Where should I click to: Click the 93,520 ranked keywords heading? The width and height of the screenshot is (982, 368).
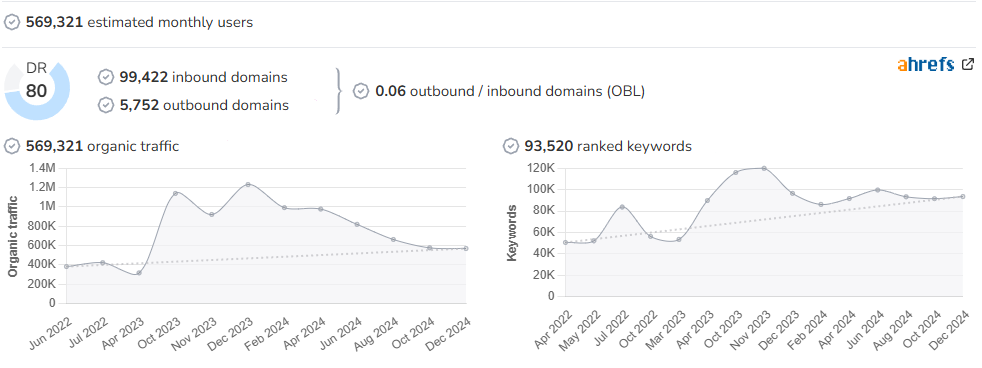(x=608, y=146)
